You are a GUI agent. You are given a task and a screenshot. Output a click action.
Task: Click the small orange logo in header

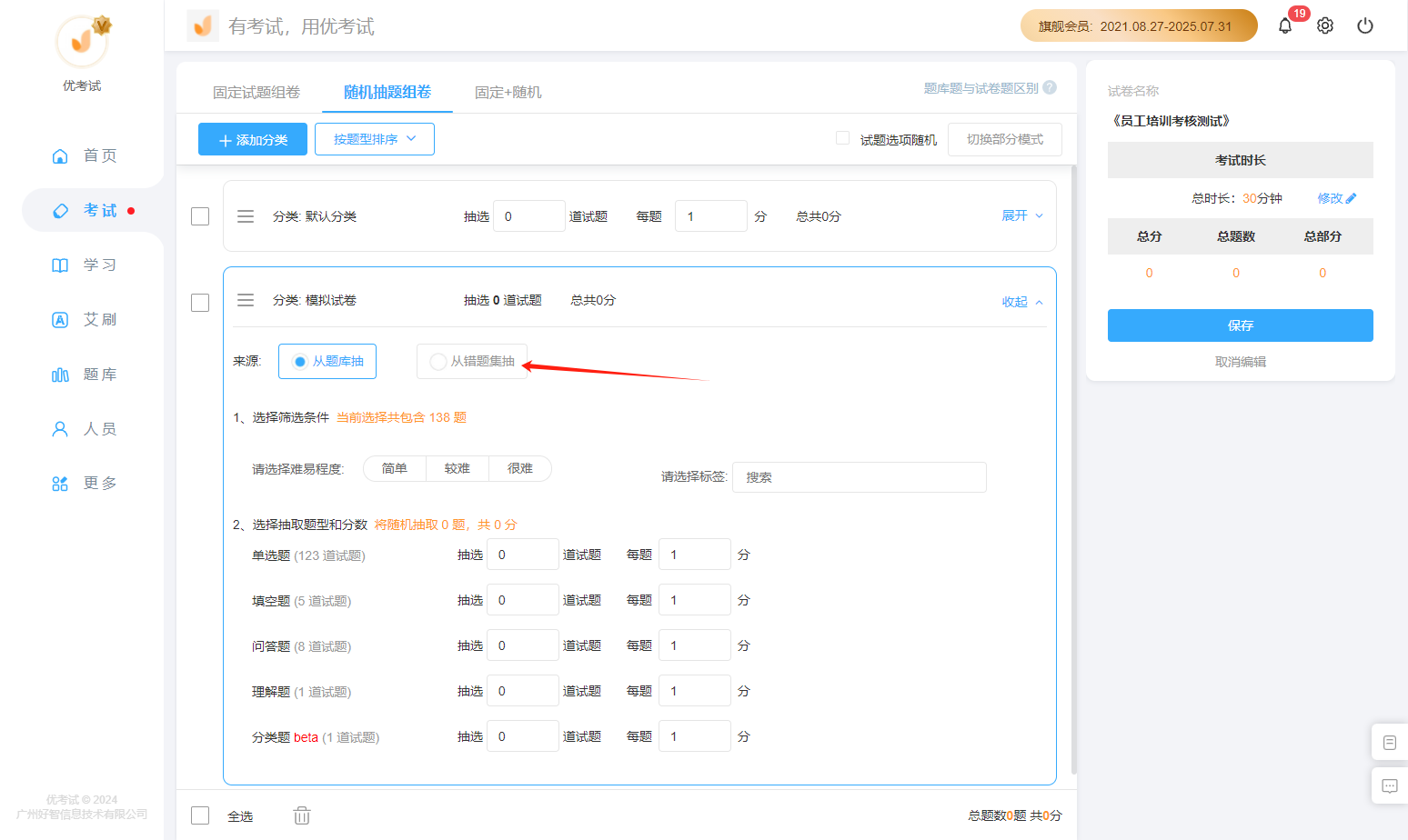click(203, 25)
